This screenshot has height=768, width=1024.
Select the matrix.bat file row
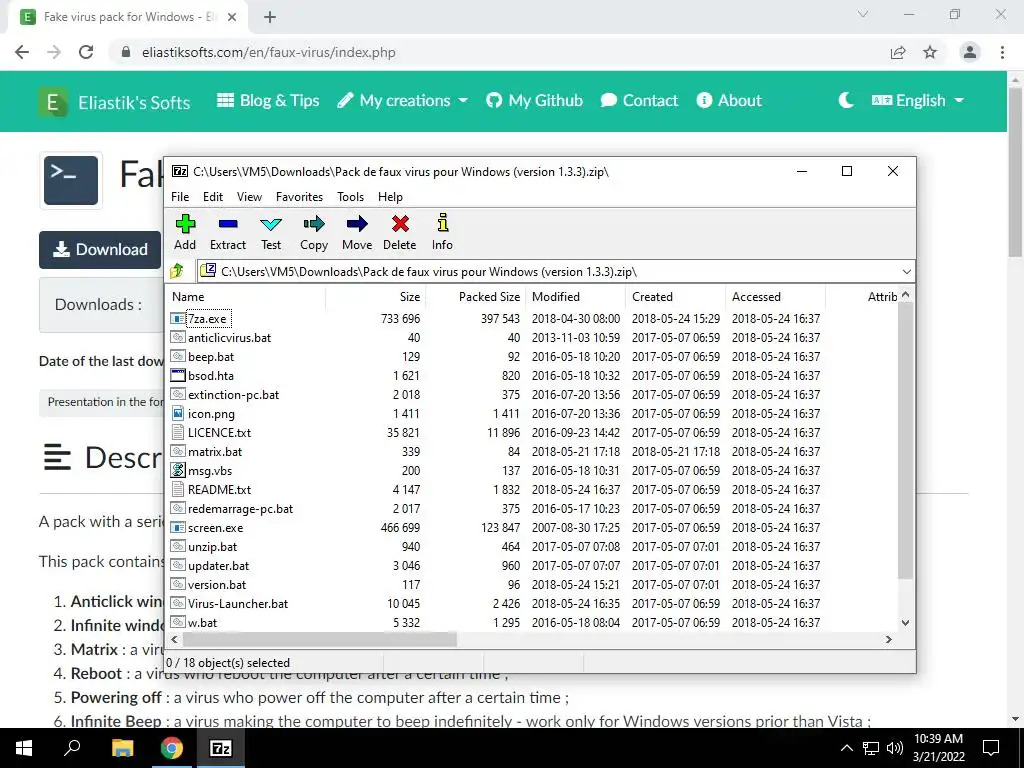(532, 451)
